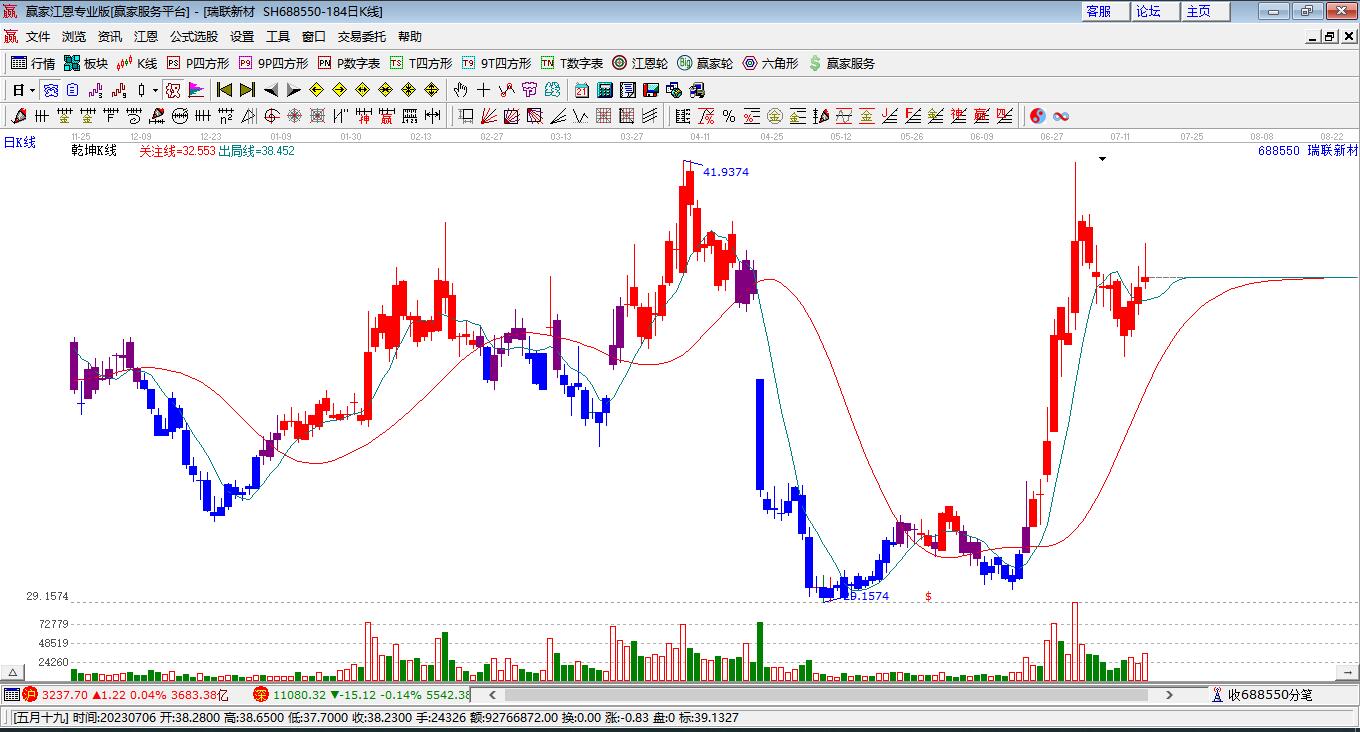
Task: Click the 乾坤K线 indicator name
Action: [93, 151]
